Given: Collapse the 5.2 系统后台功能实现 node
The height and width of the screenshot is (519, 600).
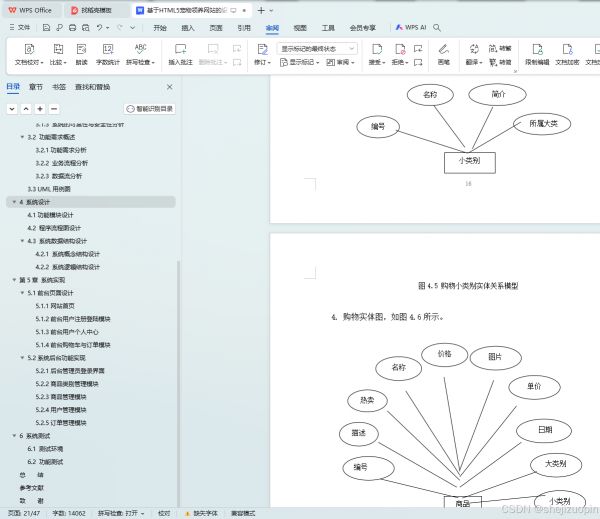Looking at the screenshot, I should 22,357.
